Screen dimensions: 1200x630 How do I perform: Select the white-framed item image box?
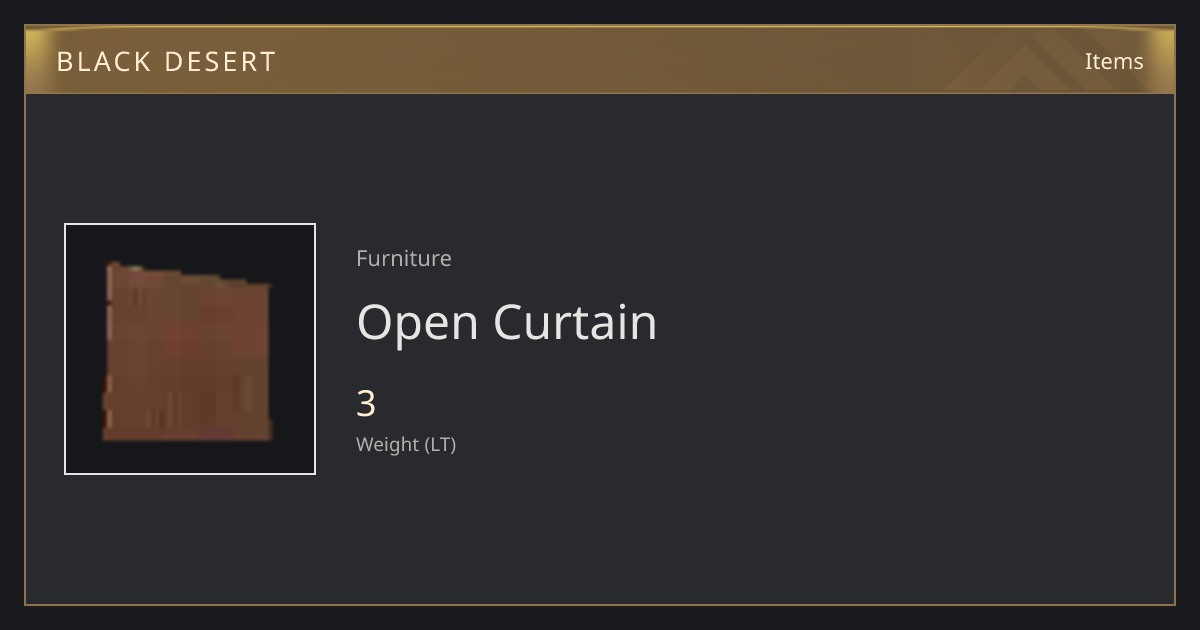190,349
